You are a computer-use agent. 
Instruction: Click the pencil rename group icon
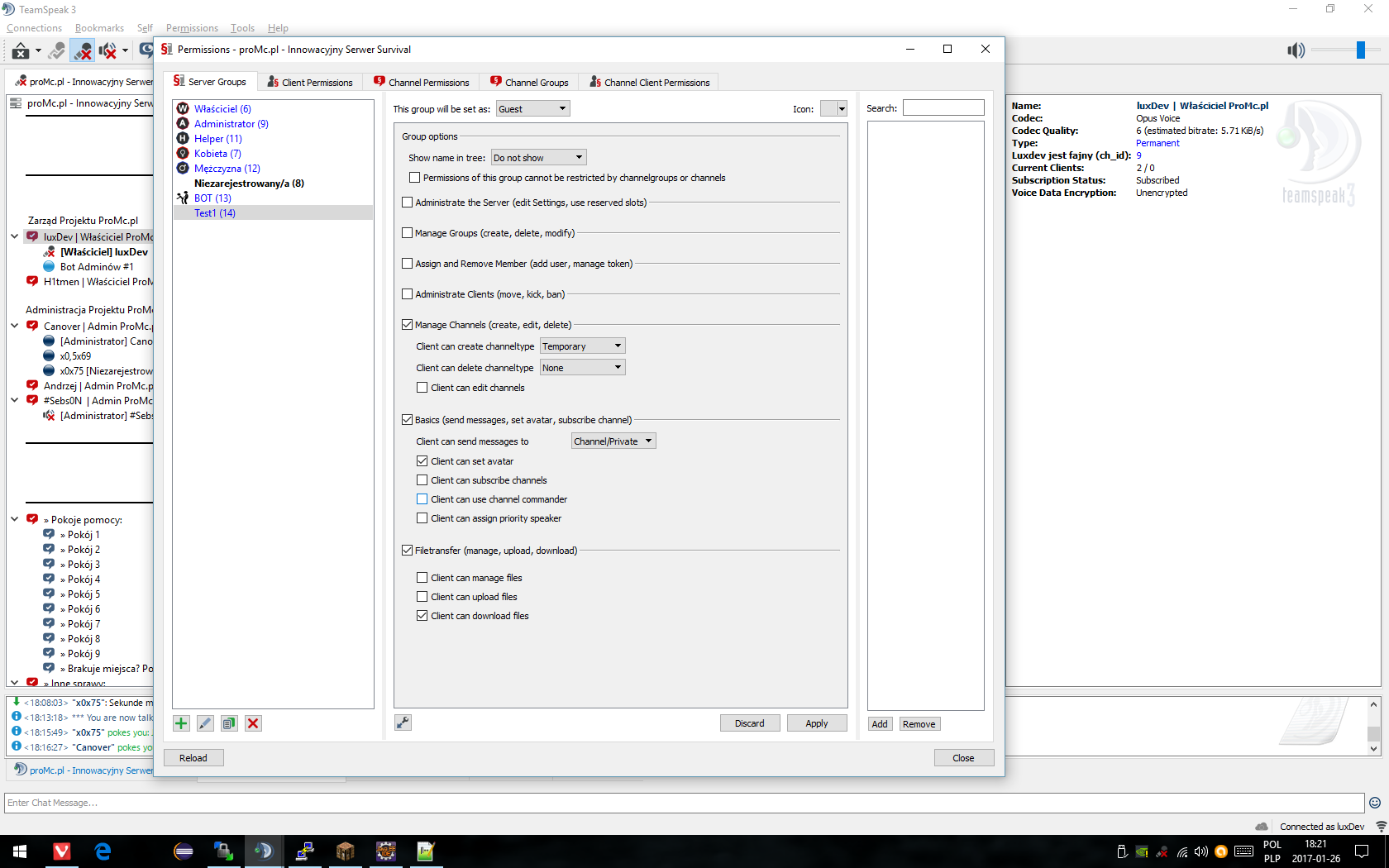[x=205, y=723]
